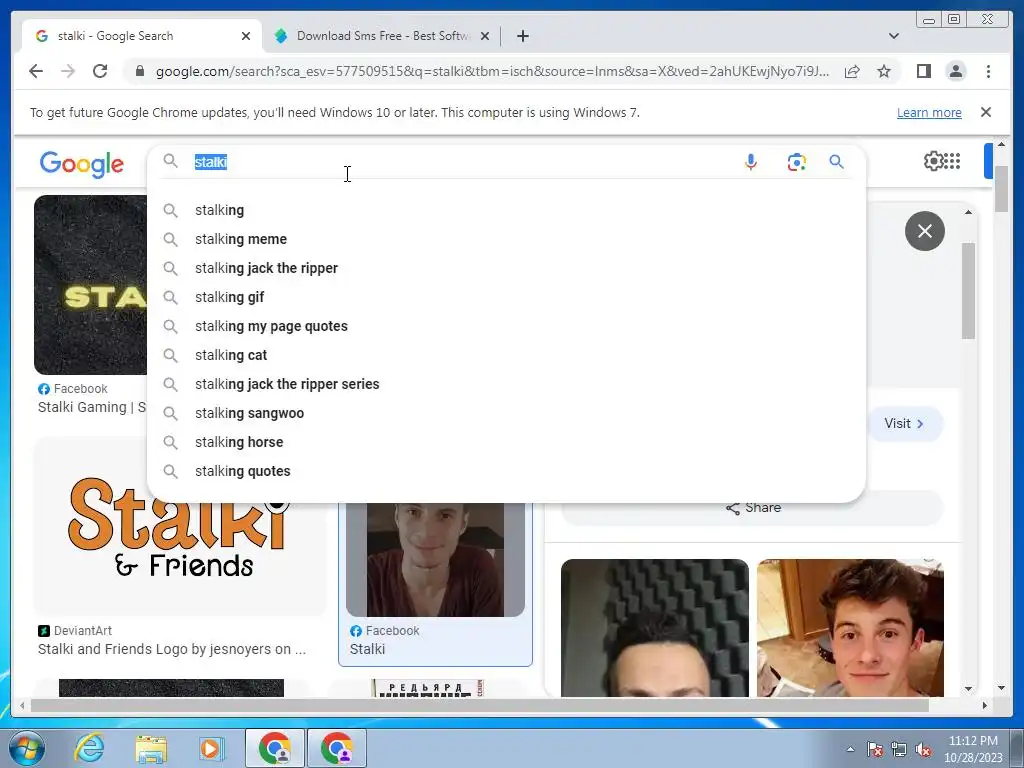The width and height of the screenshot is (1024, 768).
Task: Go to Google home via the logo
Action: (82, 163)
